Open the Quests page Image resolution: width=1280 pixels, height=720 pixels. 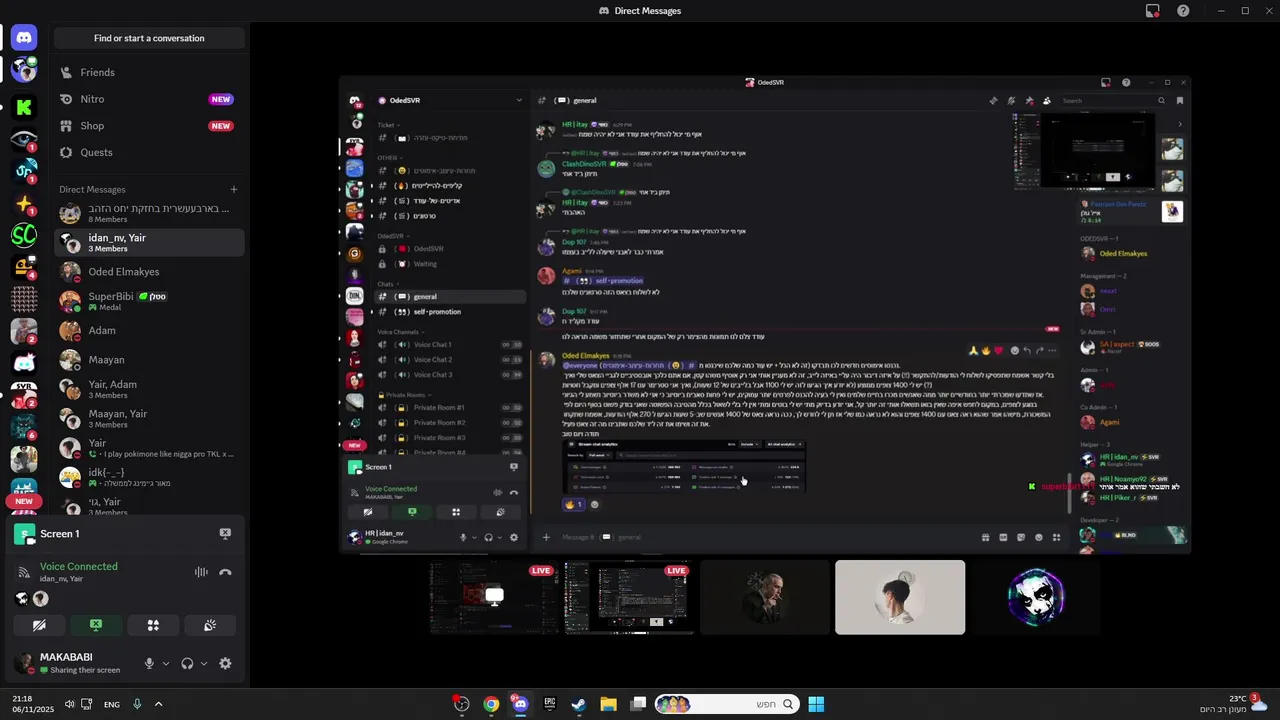coord(149,152)
